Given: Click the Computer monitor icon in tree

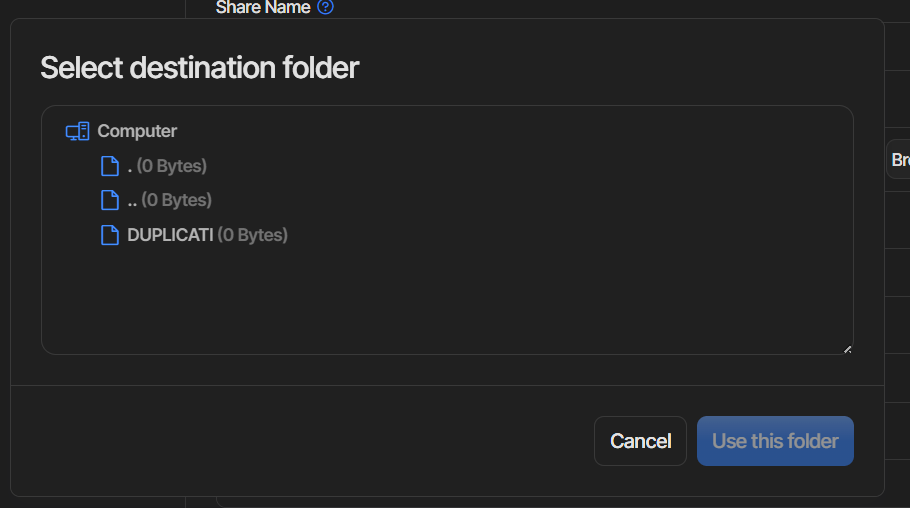Looking at the screenshot, I should [x=78, y=131].
